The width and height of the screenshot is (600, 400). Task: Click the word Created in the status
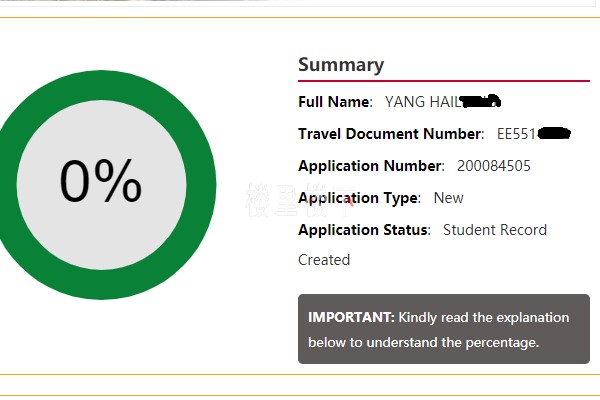pyautogui.click(x=324, y=259)
